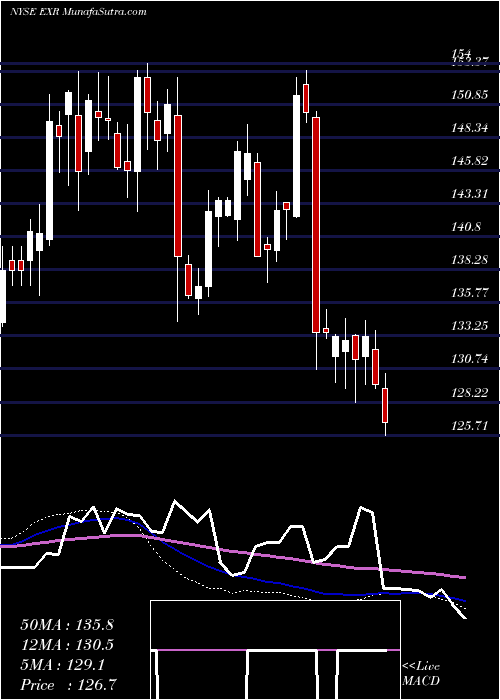Click the <<Live MACD label

421,673
